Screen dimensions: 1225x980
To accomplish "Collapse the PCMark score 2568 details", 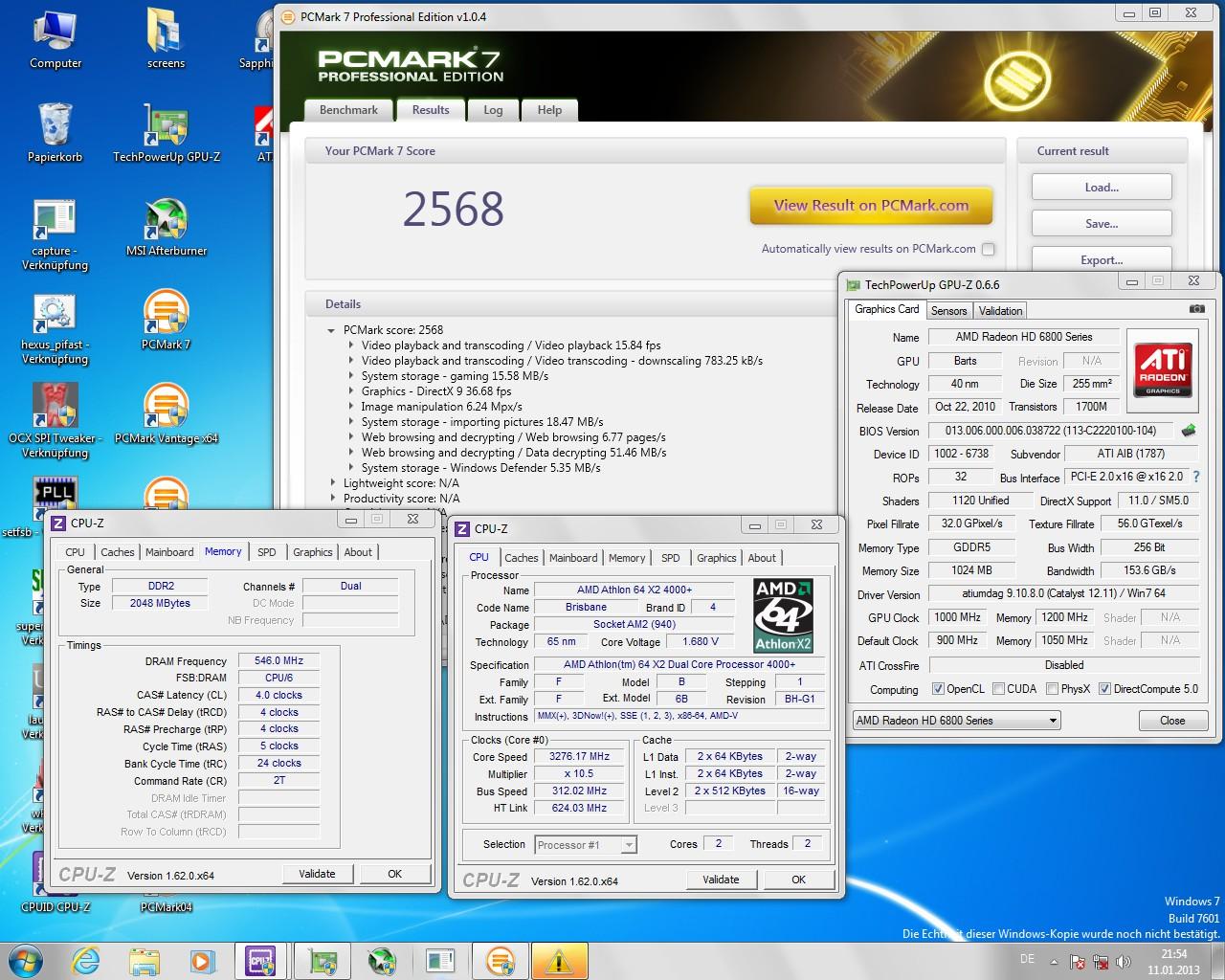I will pos(332,330).
